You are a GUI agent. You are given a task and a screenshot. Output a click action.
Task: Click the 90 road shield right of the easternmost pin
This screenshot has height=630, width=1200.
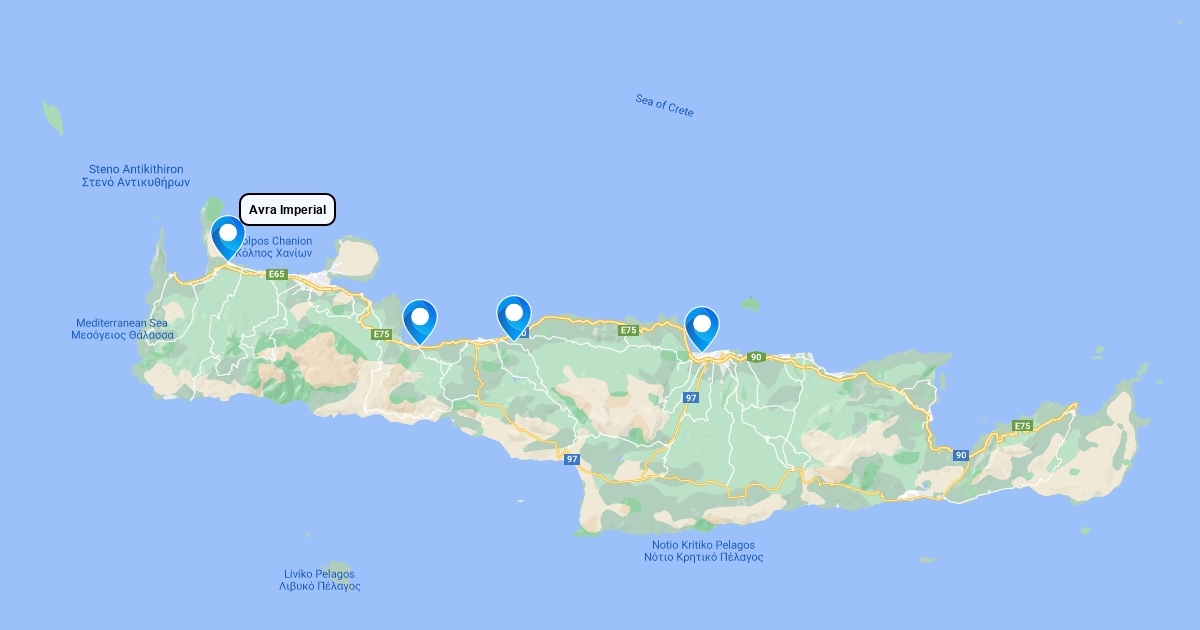point(756,357)
